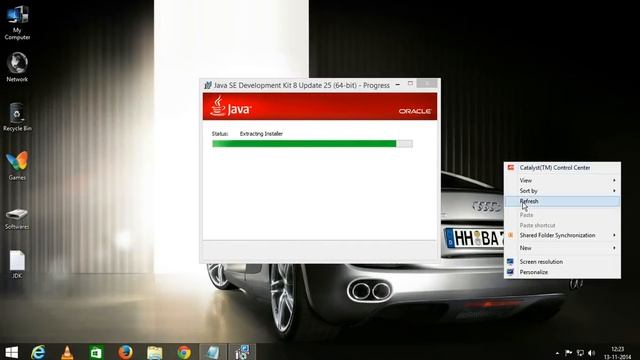The height and width of the screenshot is (360, 640).
Task: Open Windows Store from taskbar
Action: [x=96, y=352]
